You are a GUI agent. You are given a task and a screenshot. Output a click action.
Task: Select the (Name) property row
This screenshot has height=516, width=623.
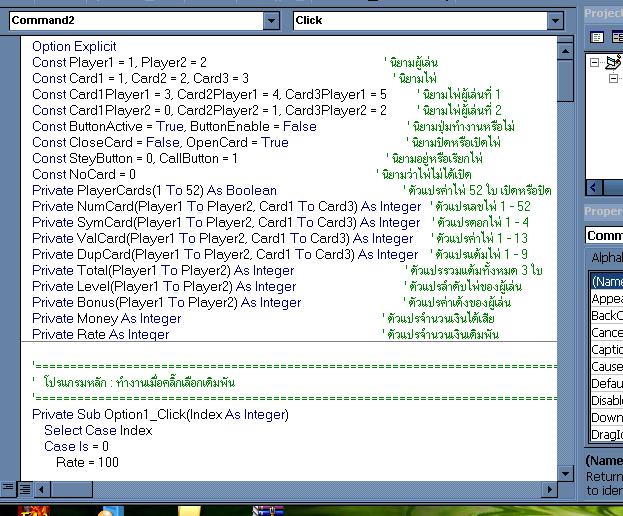(x=607, y=282)
